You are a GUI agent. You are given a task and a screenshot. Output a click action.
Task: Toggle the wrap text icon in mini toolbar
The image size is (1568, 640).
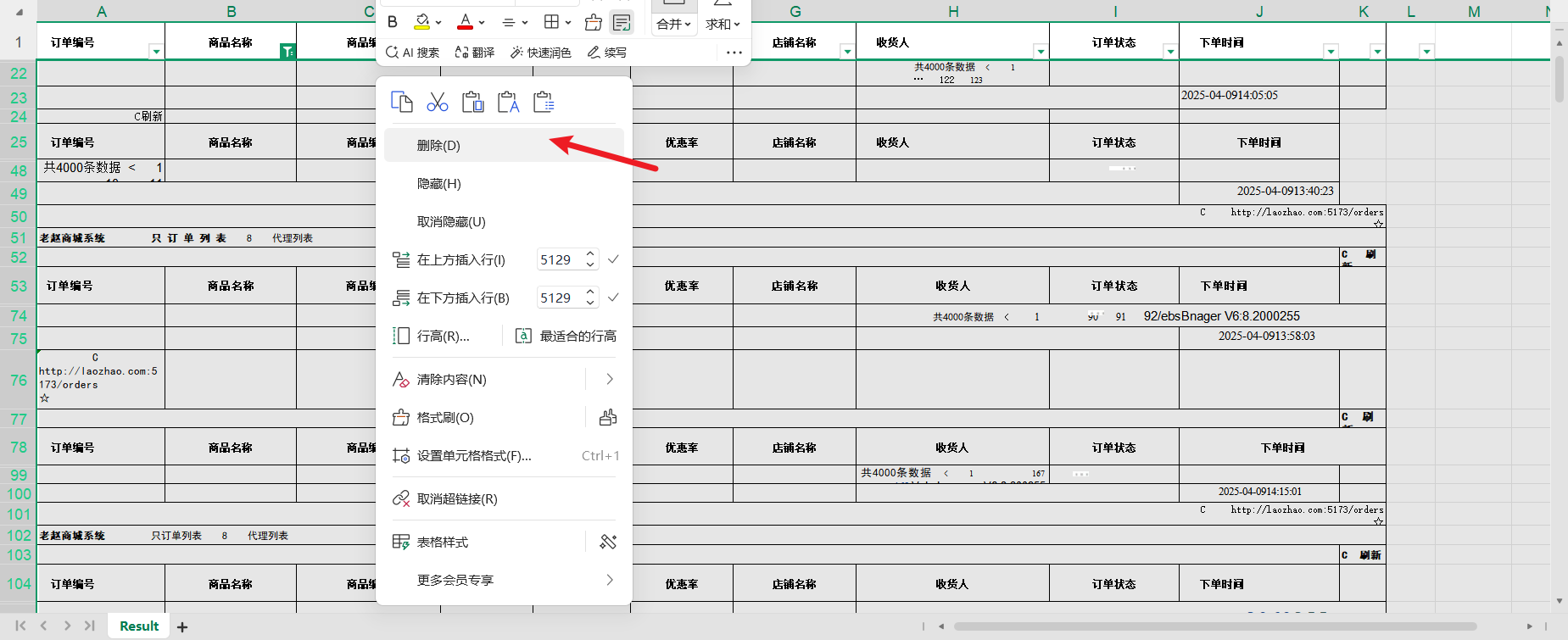coord(622,22)
